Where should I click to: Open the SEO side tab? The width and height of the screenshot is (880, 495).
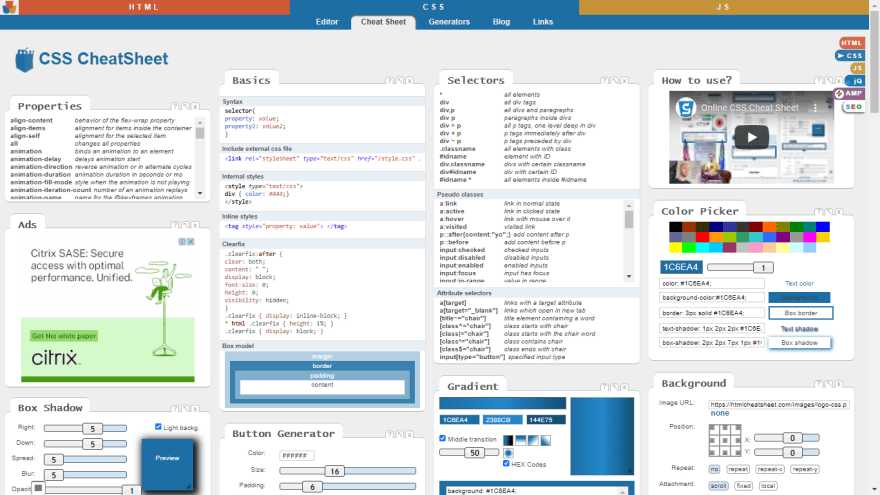[x=853, y=107]
